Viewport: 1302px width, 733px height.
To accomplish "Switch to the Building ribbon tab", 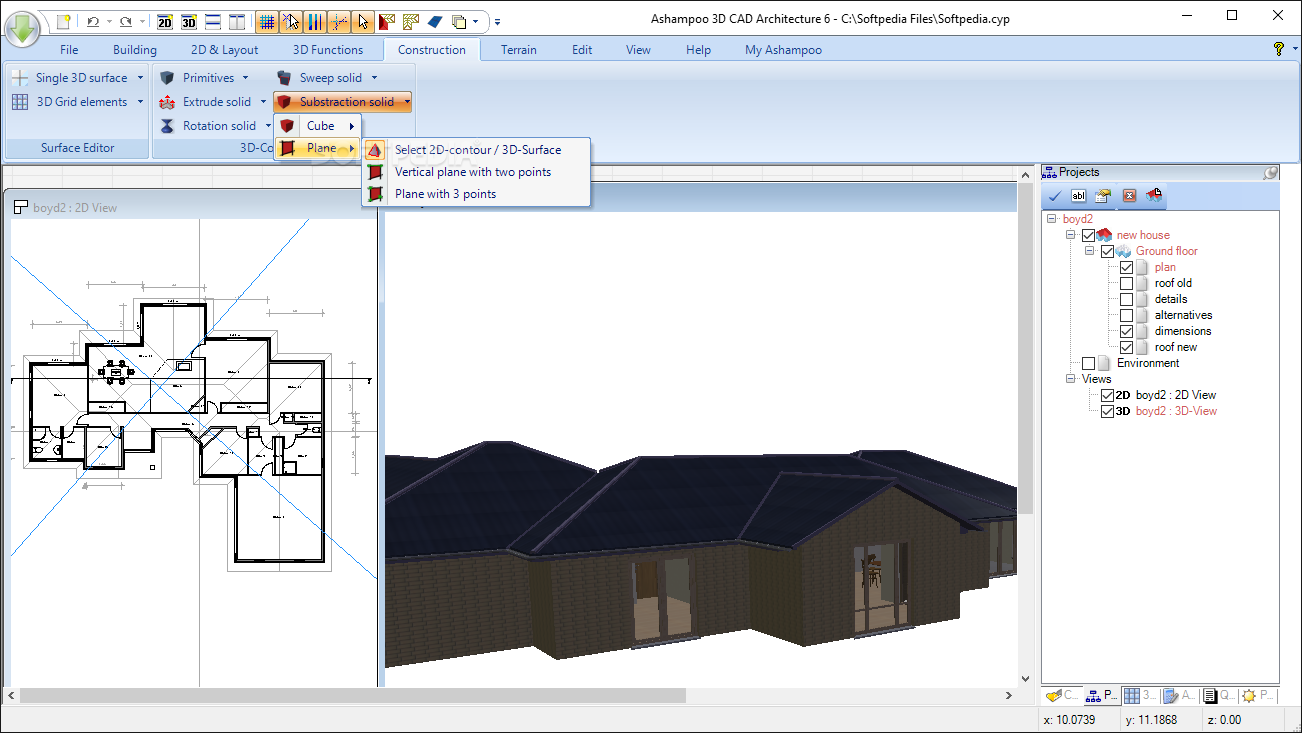I will pyautogui.click(x=135, y=50).
